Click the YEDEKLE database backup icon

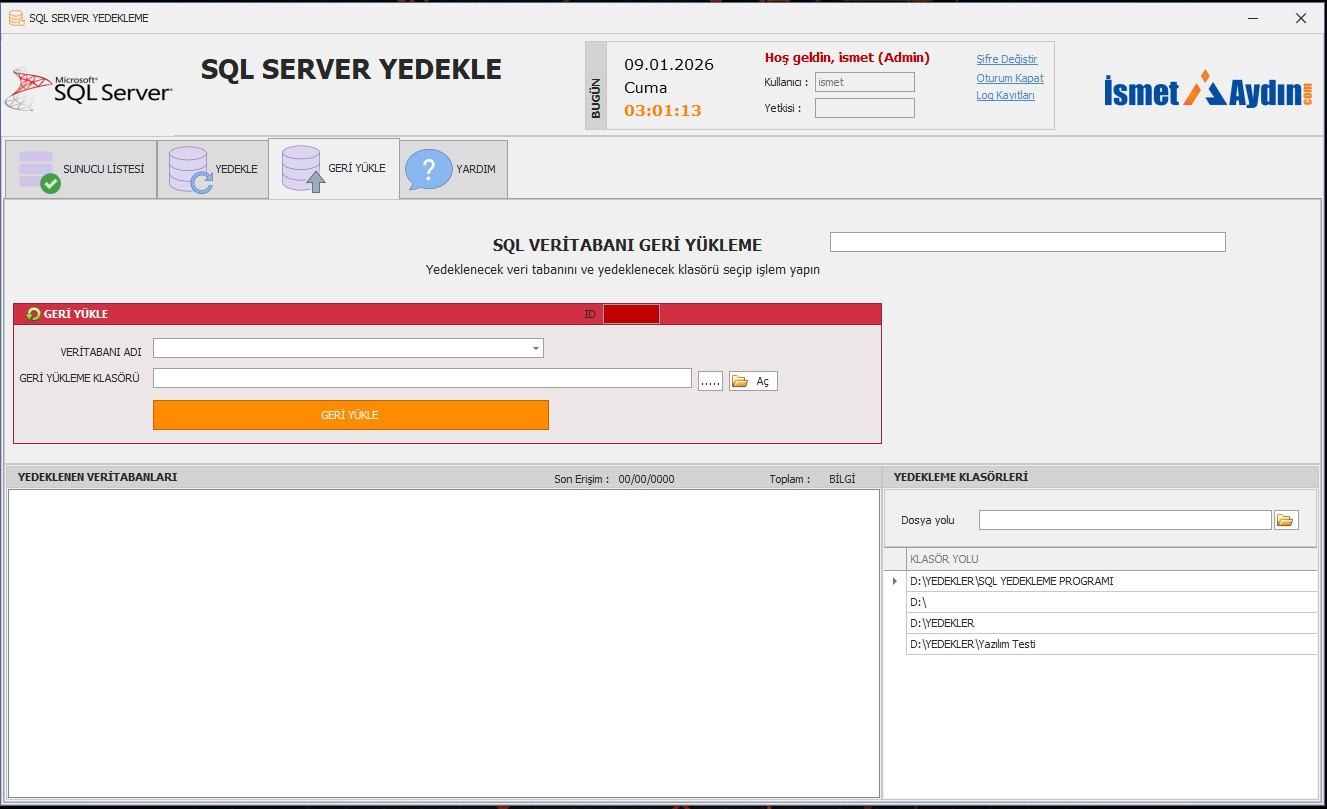click(189, 169)
